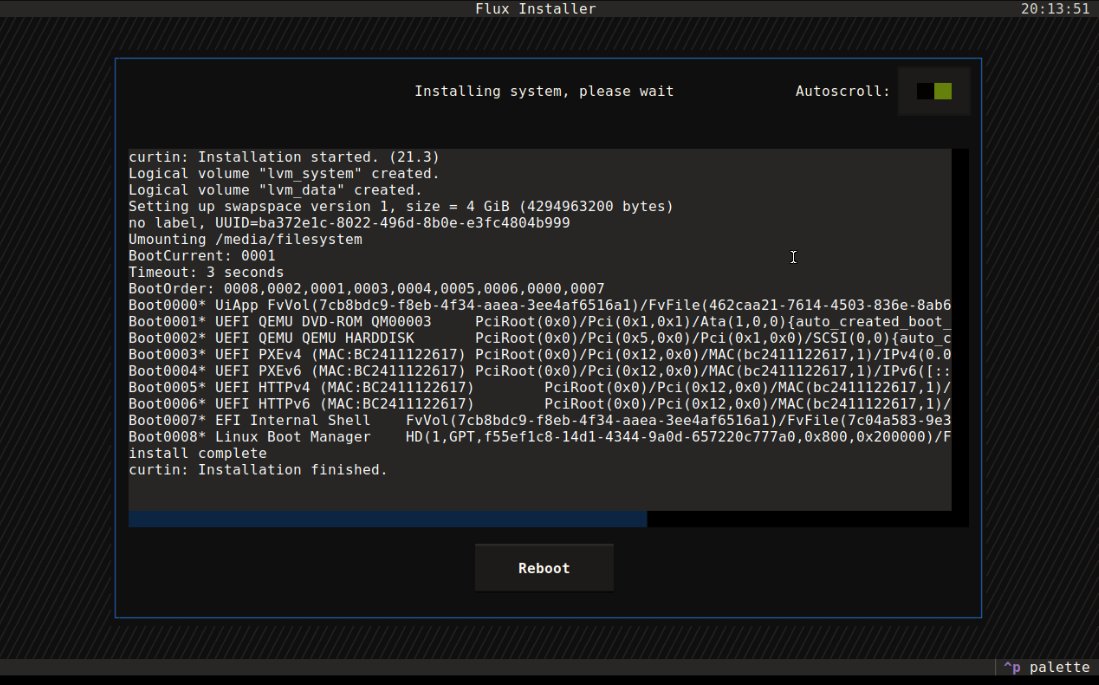Click the Flux Installer title
Viewport: 1099px width, 685px height.
(x=535, y=8)
